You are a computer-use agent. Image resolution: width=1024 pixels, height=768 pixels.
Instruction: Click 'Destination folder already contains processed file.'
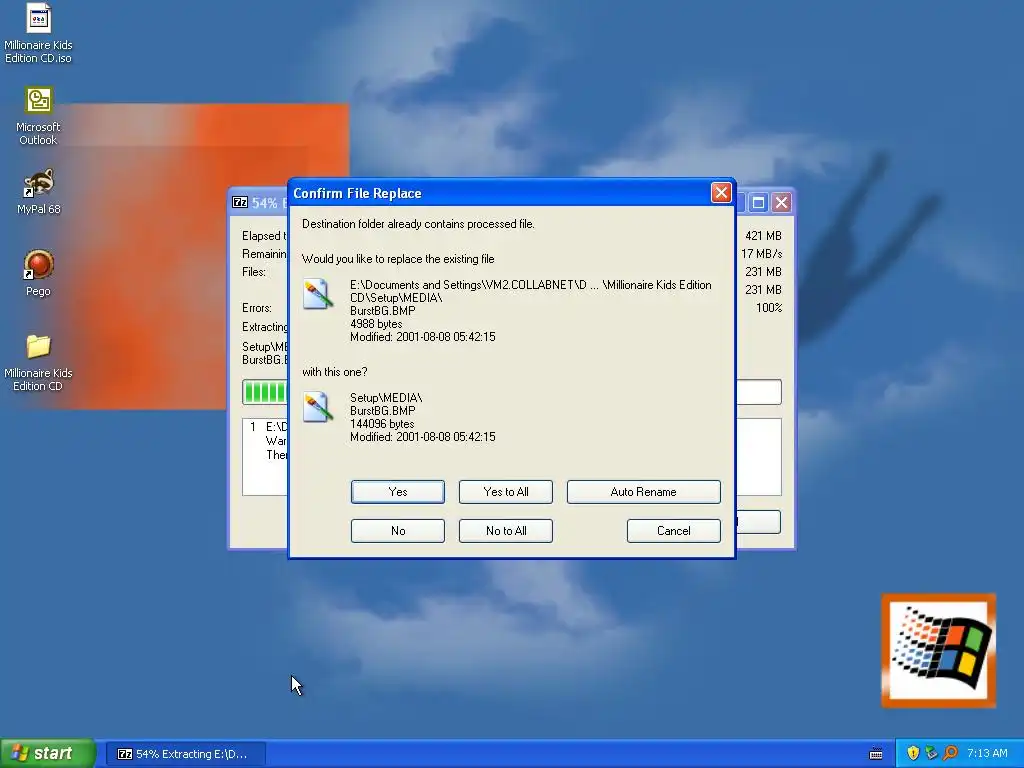[418, 224]
